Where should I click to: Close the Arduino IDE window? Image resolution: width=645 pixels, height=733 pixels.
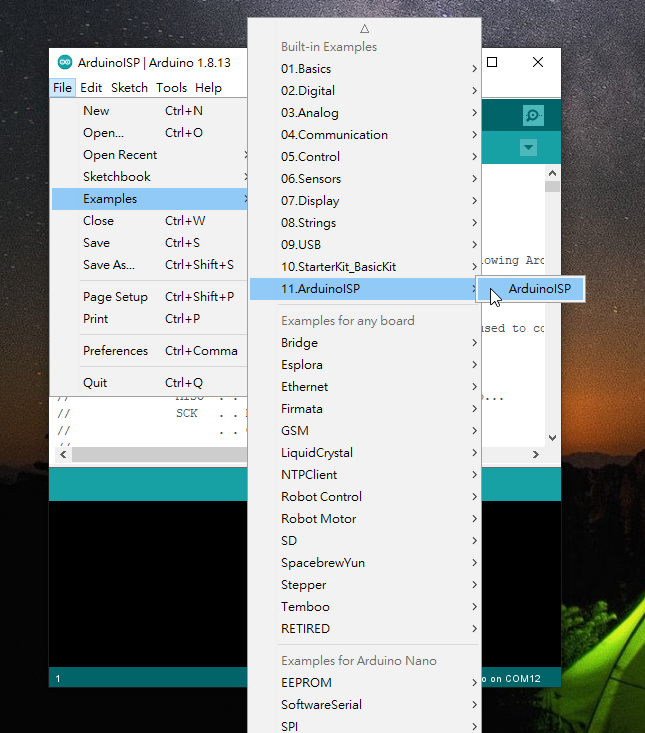pos(538,62)
